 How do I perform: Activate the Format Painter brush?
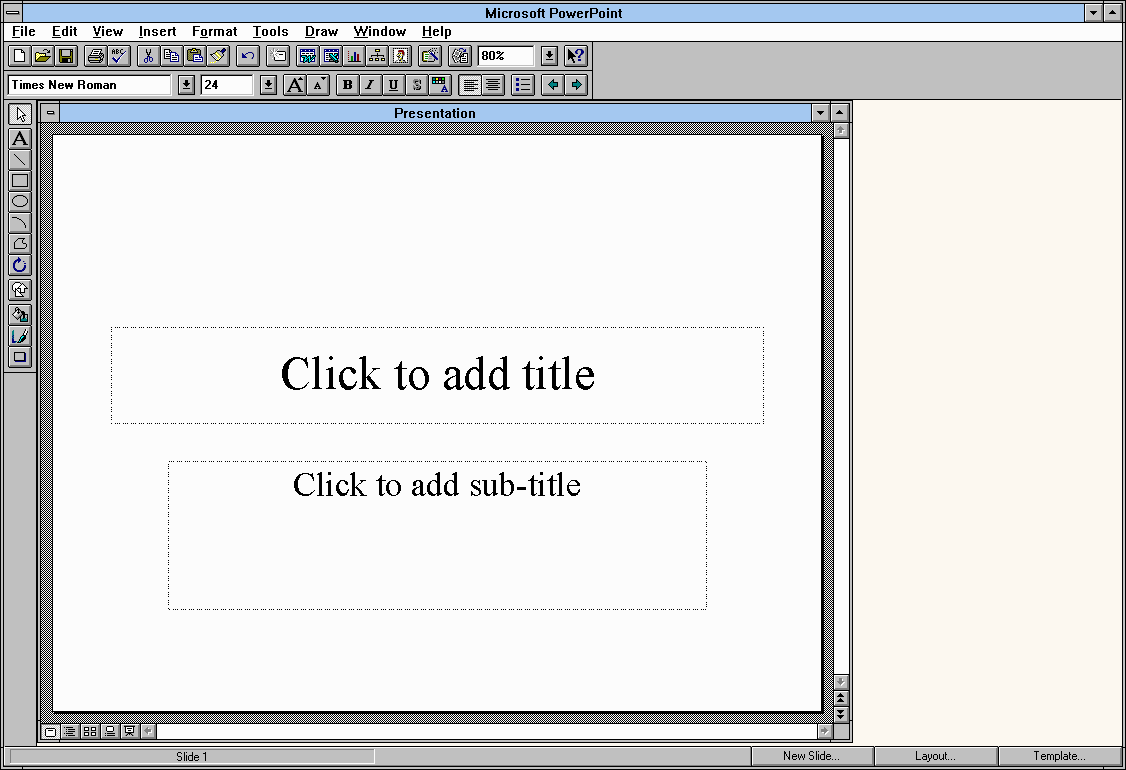click(218, 55)
